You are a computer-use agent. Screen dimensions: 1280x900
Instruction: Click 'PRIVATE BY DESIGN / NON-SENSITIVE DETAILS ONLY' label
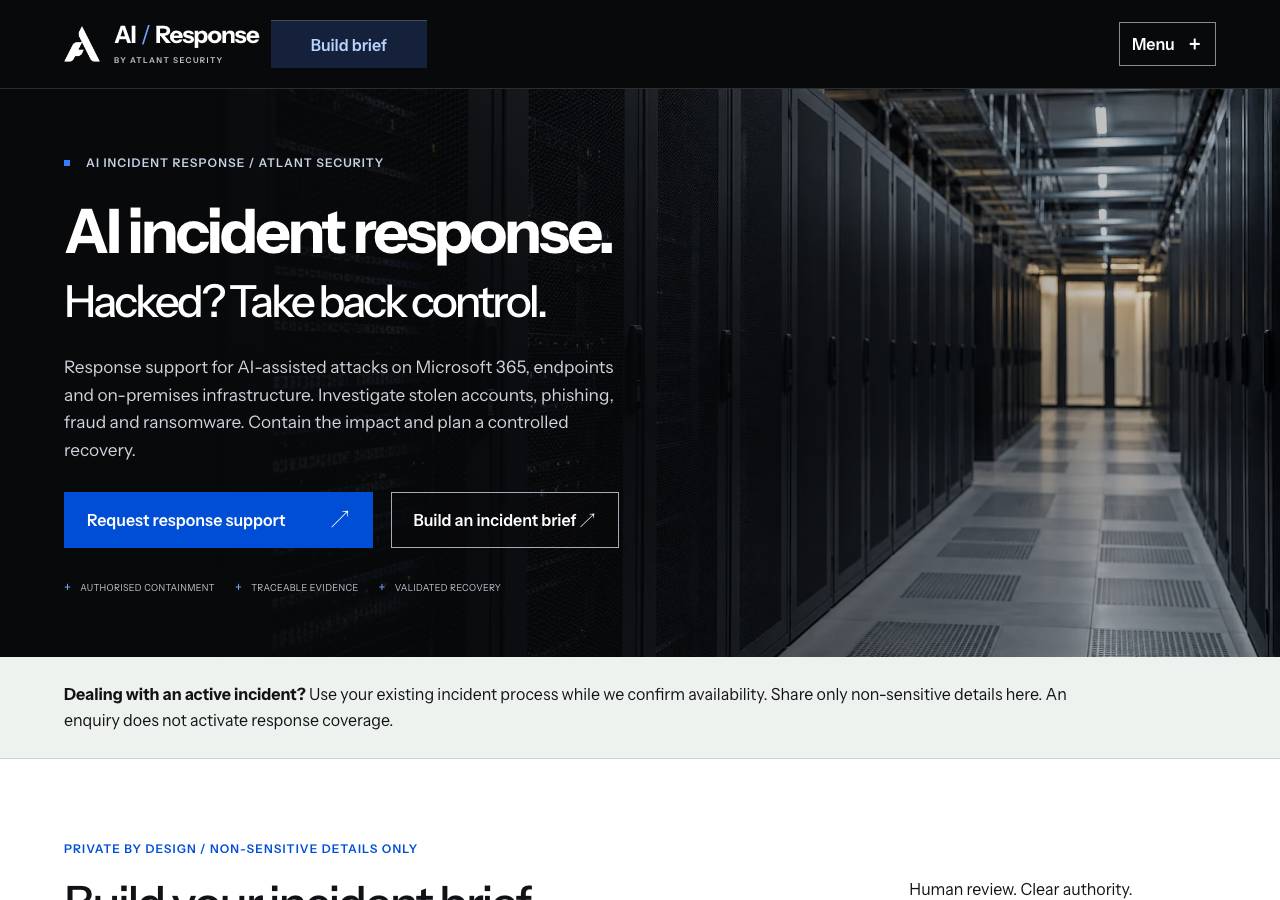241,849
